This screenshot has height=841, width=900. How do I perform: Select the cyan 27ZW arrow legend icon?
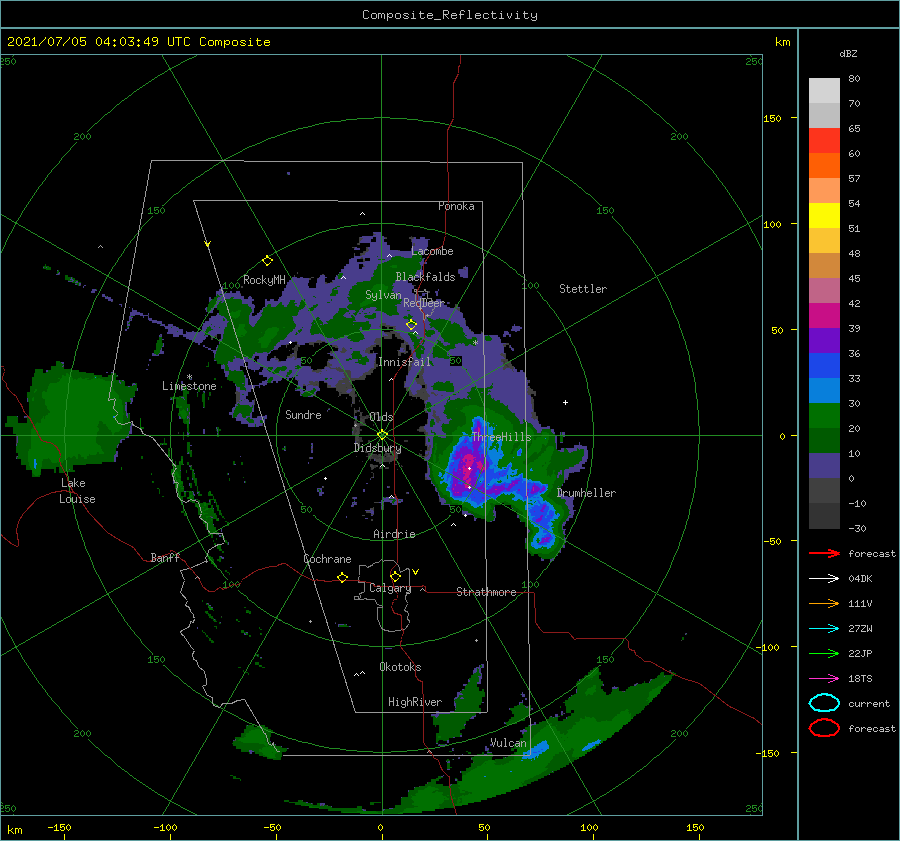click(824, 629)
